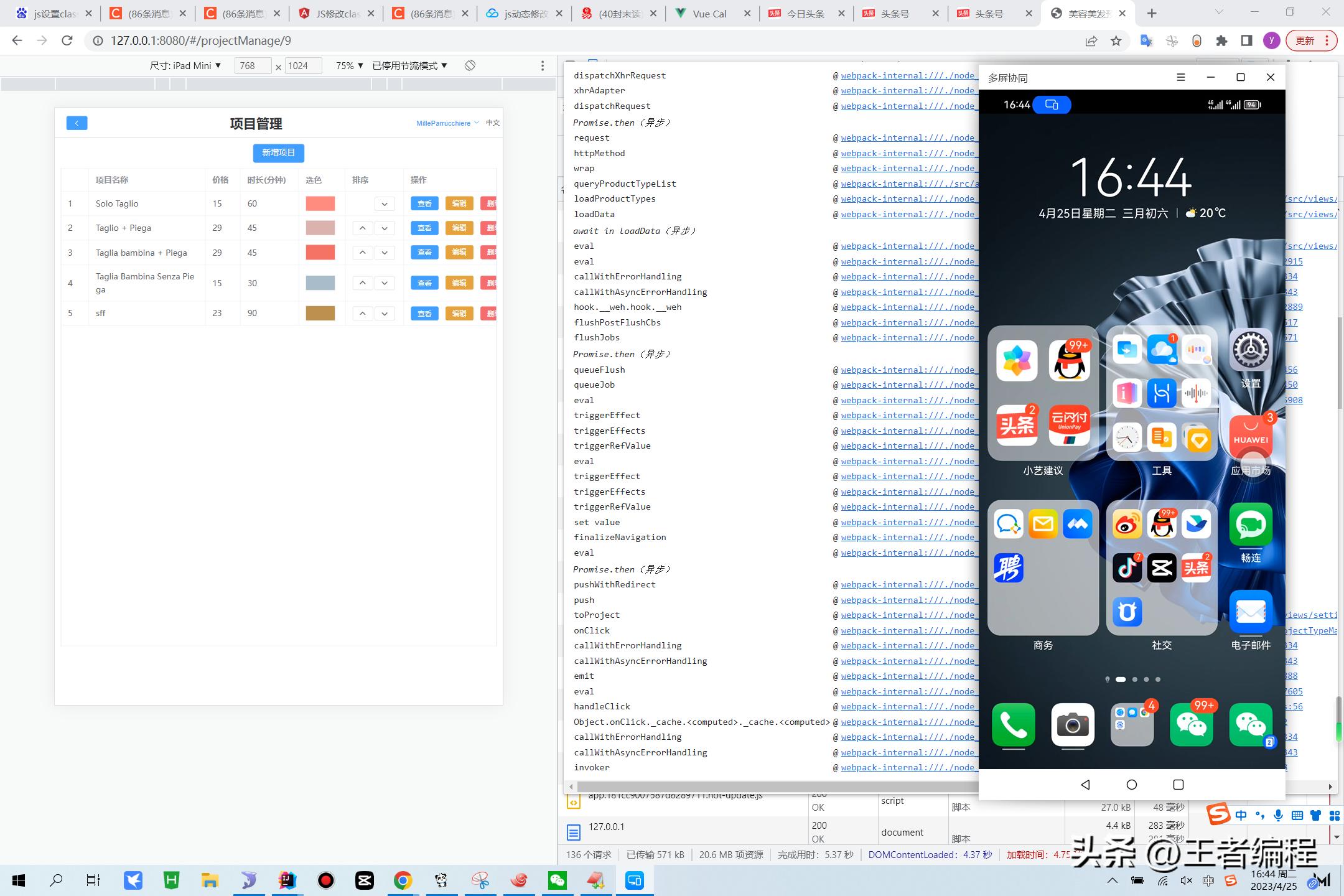
Task: Bookmark page with the star icon
Action: [x=1116, y=41]
